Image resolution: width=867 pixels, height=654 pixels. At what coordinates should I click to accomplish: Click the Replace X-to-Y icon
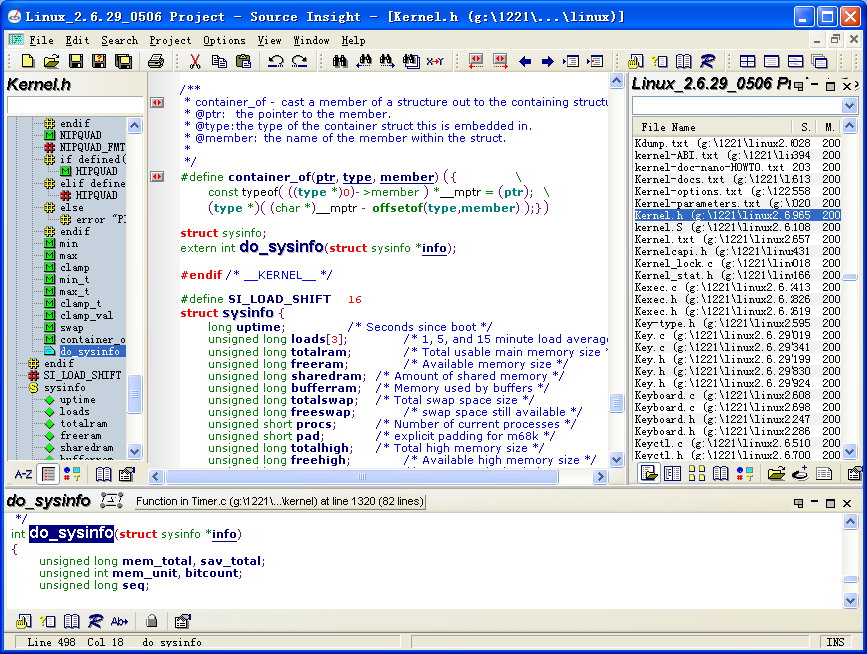pyautogui.click(x=435, y=61)
